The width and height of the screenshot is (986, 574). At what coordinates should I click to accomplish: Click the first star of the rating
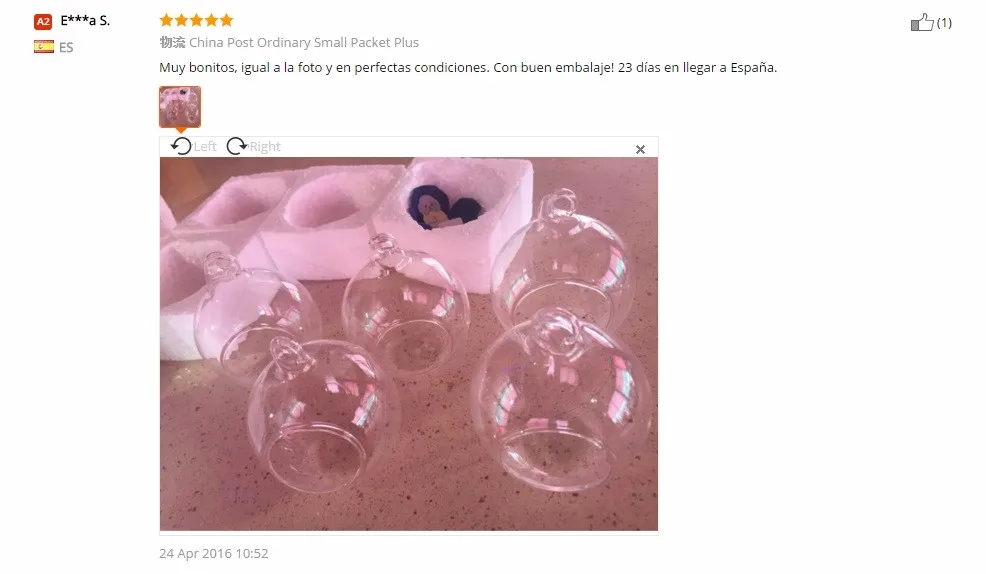click(166, 20)
